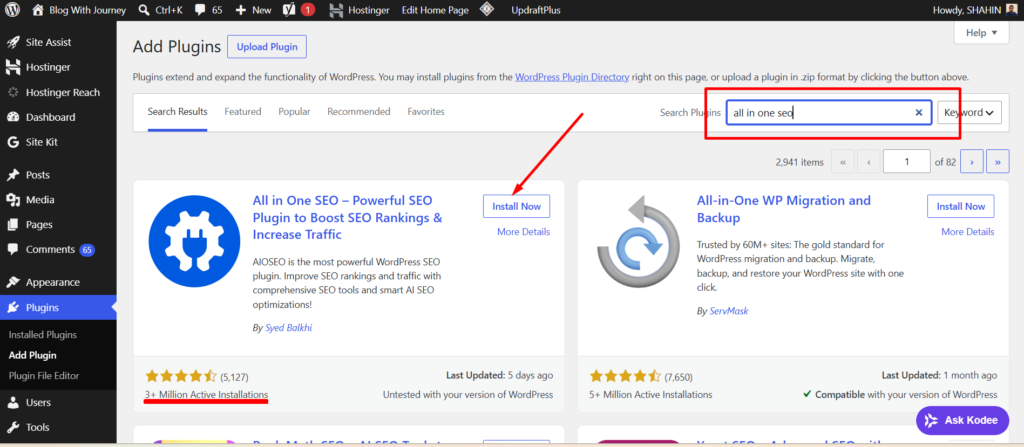The width and height of the screenshot is (1024, 447).
Task: Click the current page number field
Action: click(x=906, y=161)
